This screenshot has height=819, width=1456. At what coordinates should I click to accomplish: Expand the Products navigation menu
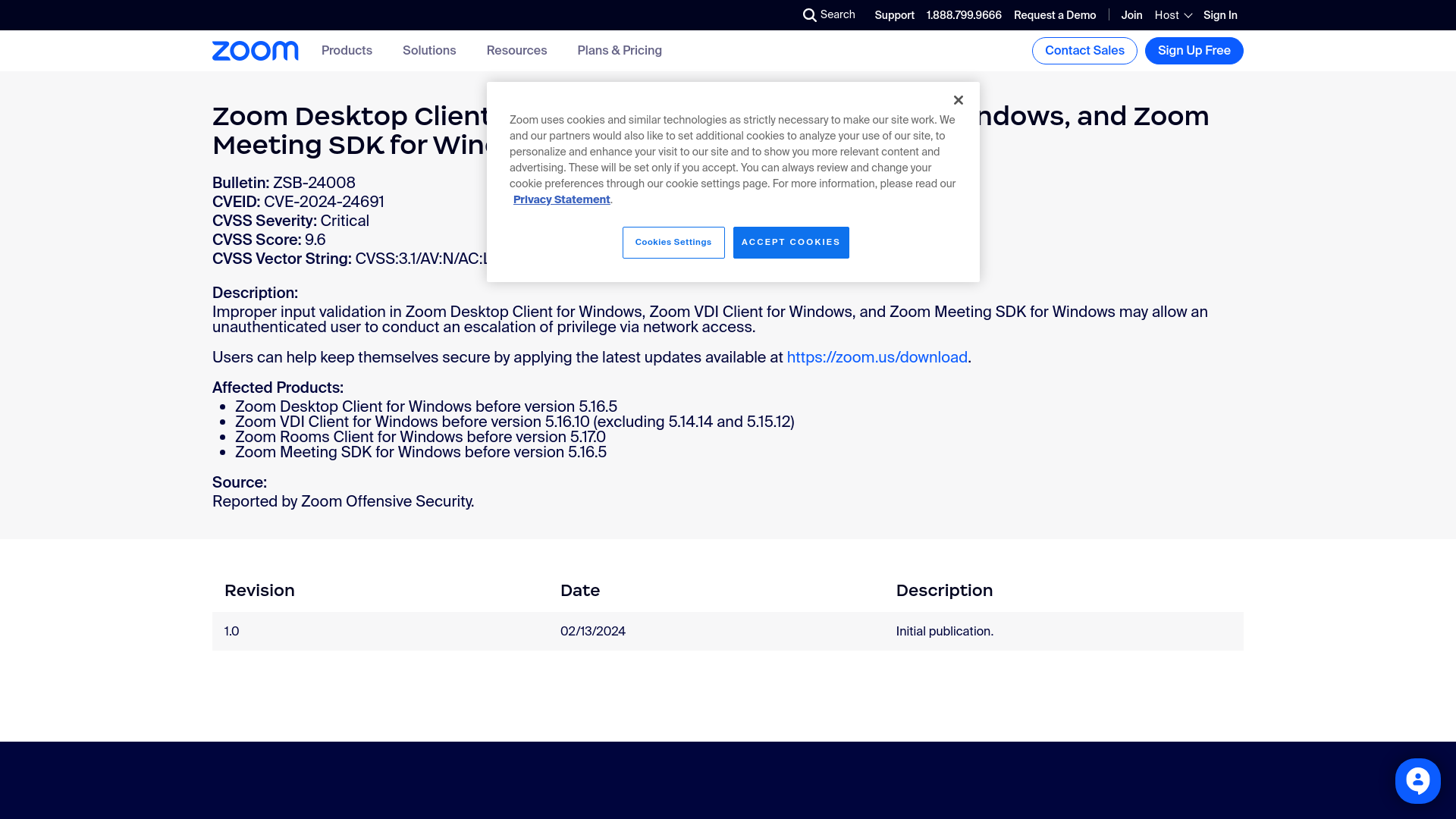click(347, 50)
